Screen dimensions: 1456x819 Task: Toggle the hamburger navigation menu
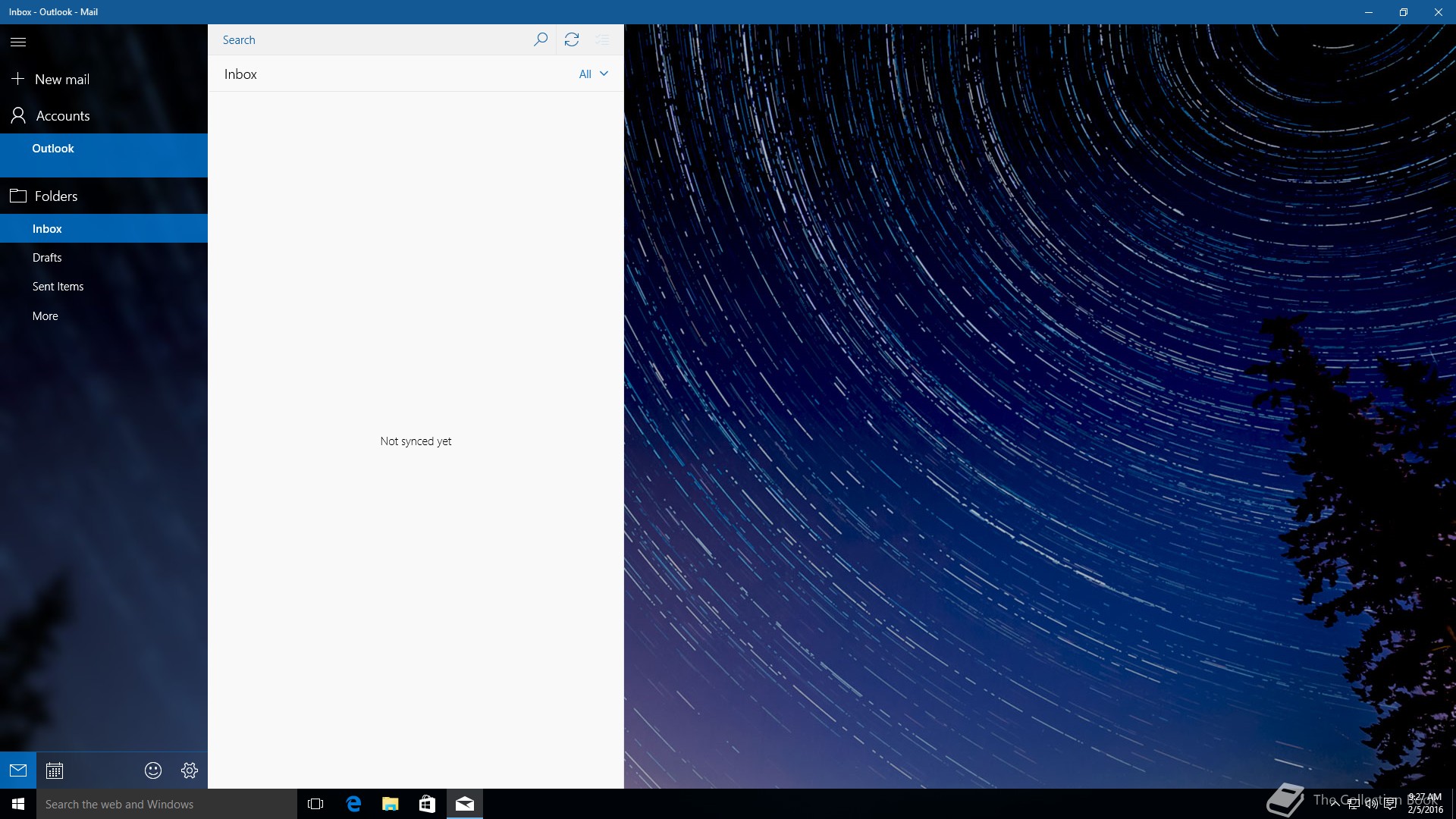tap(18, 42)
